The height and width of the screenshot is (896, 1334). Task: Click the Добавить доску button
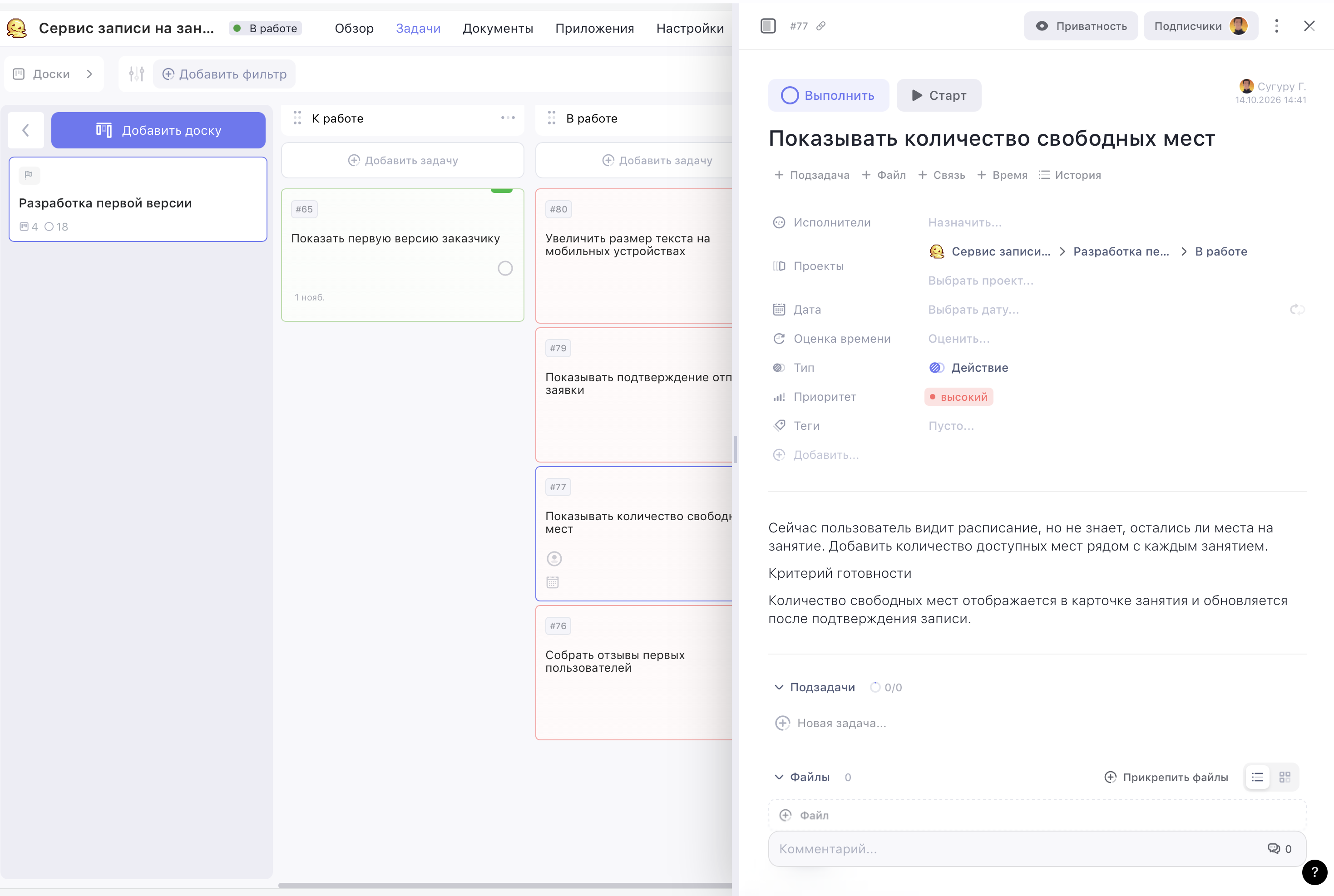click(x=158, y=130)
